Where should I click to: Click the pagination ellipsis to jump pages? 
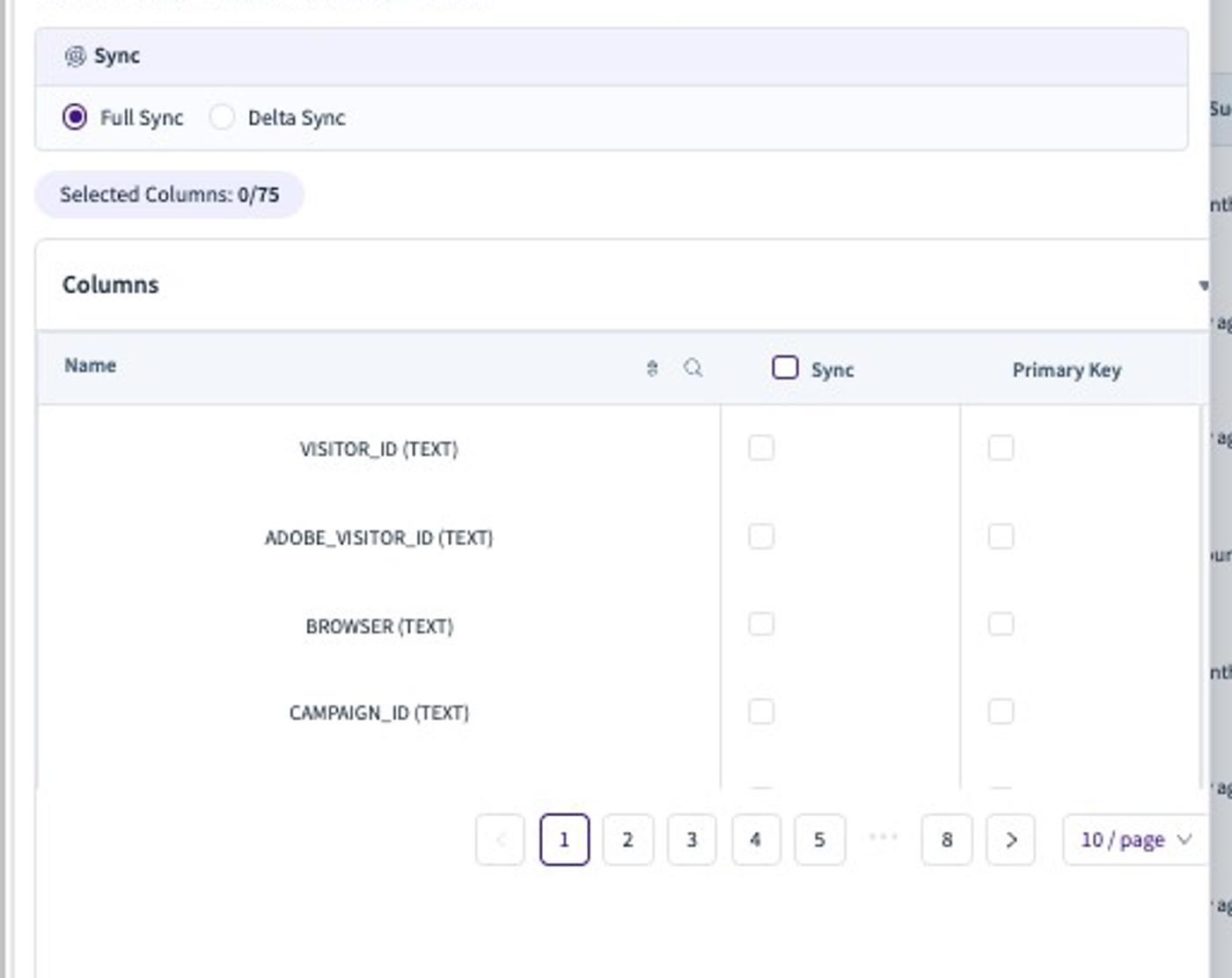tap(883, 836)
